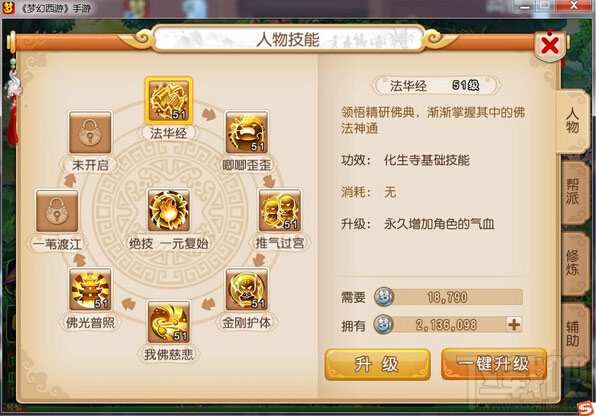Tap the locked 一苇渡江 skill icon

[x=57, y=211]
